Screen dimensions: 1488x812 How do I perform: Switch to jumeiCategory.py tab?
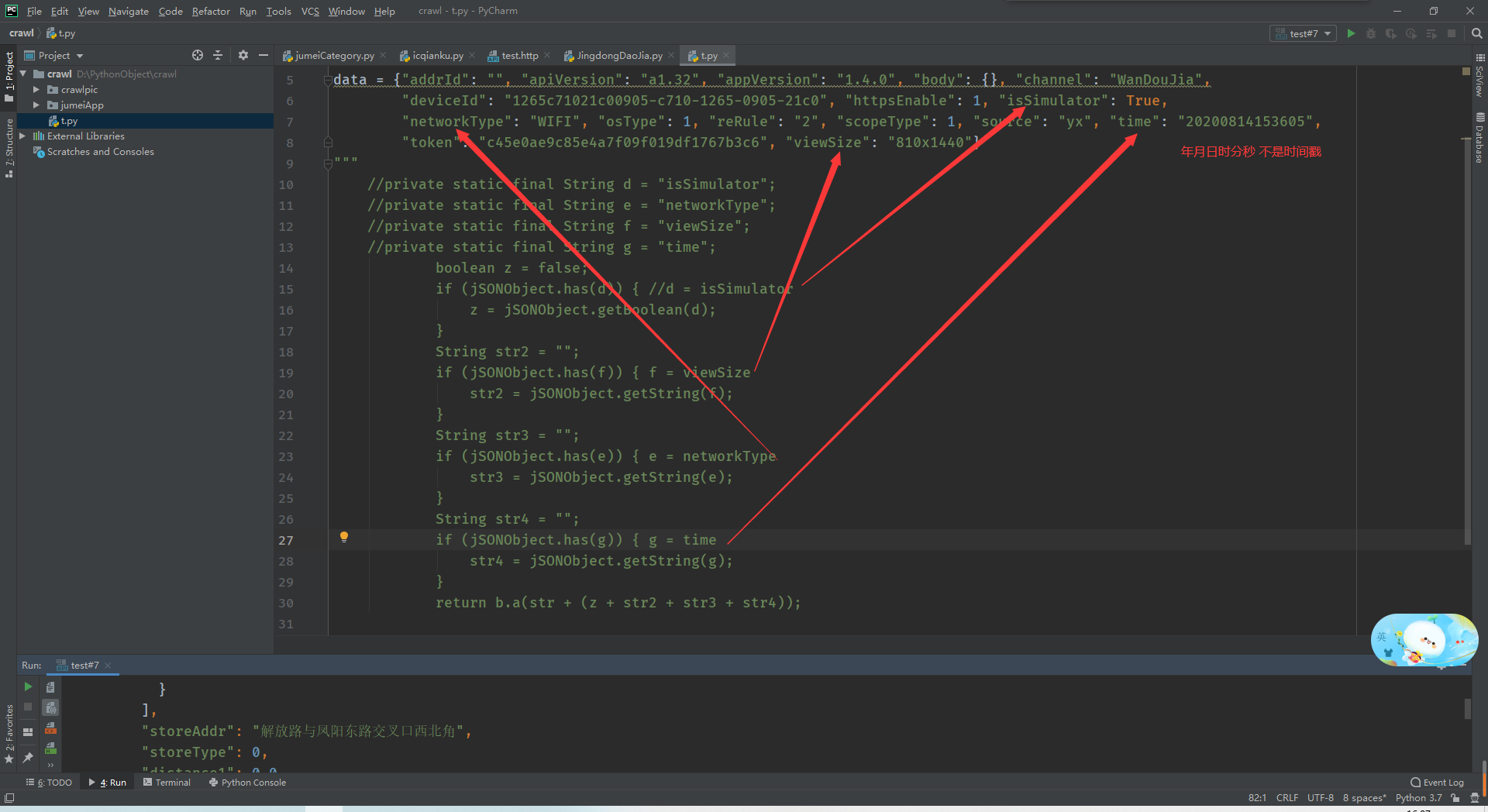coord(333,56)
